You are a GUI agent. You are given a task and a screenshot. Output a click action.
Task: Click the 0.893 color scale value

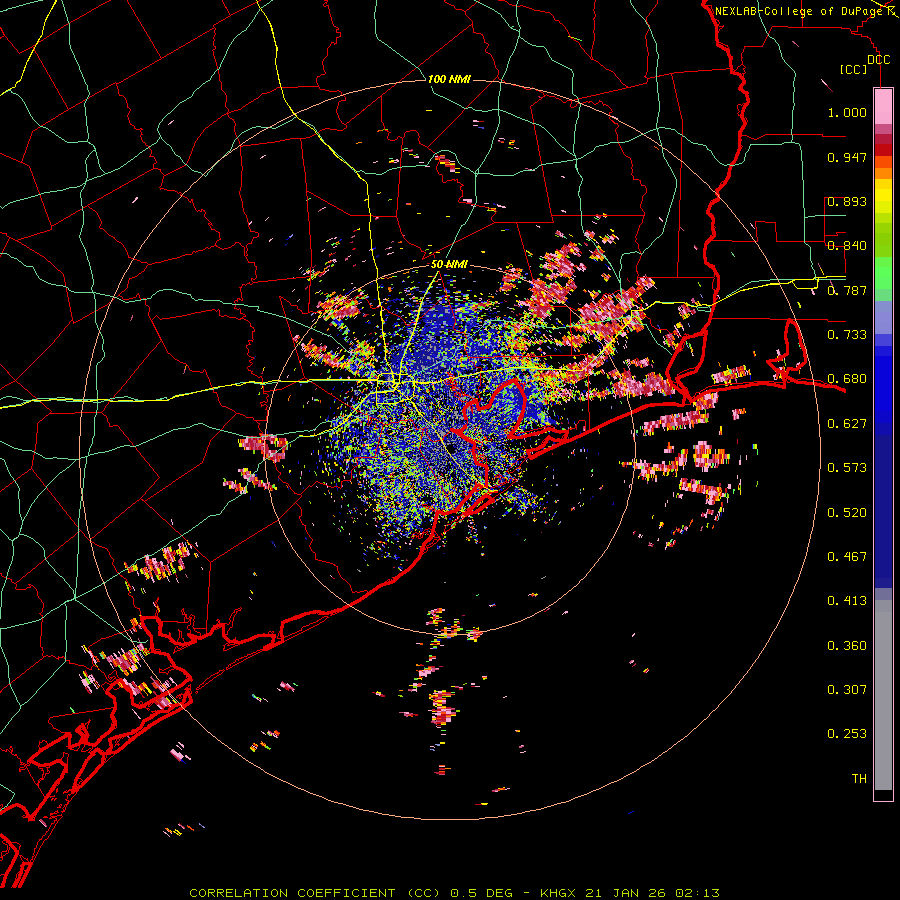(847, 201)
